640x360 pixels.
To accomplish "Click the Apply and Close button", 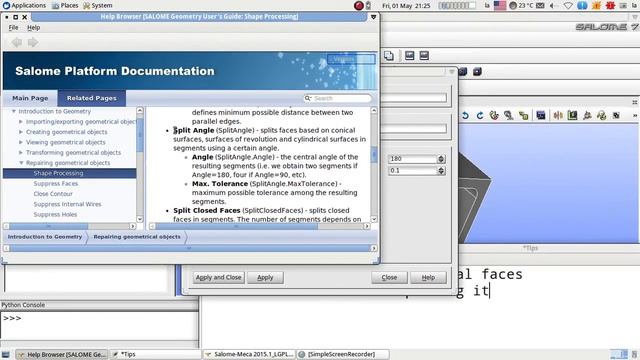I will (x=218, y=278).
